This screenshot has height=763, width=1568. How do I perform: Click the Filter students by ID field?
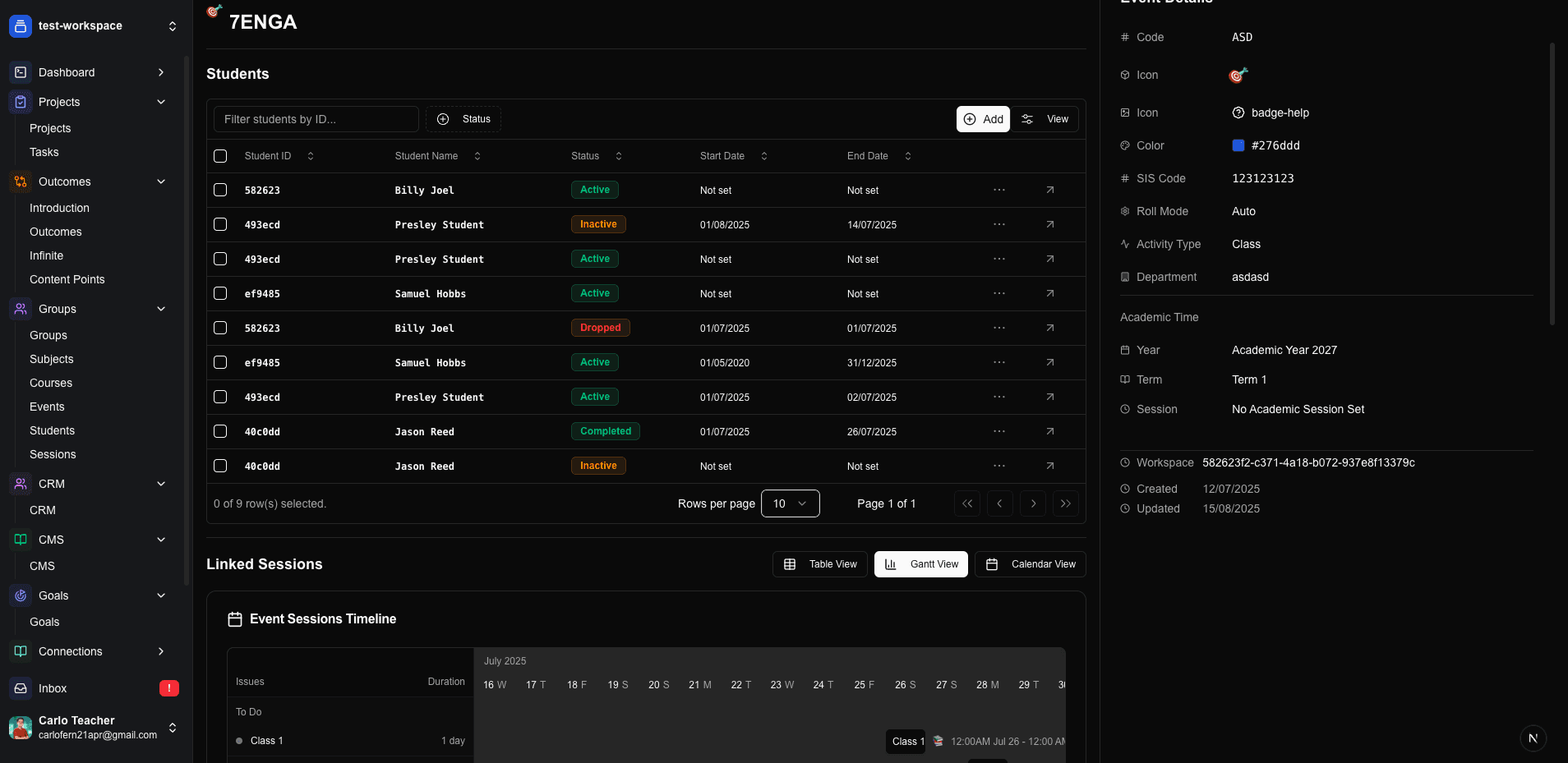pos(316,119)
